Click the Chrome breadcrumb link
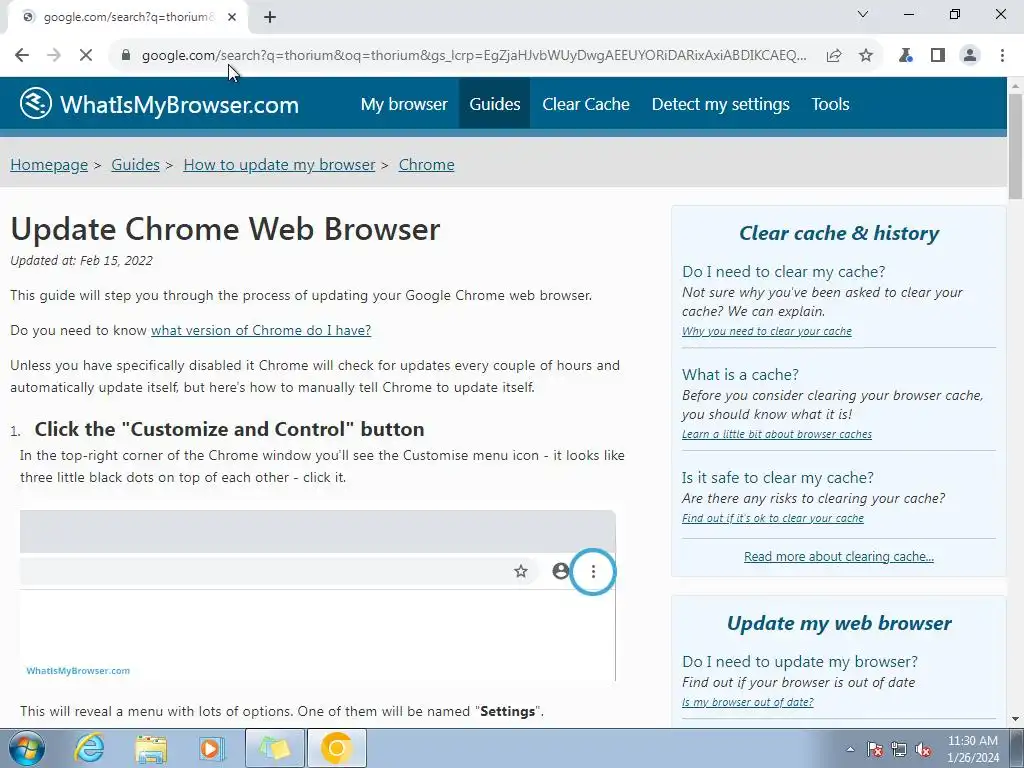 [x=426, y=165]
